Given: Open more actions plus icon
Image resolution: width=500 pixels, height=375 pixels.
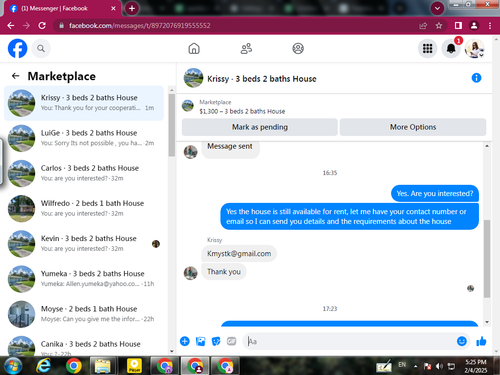Looking at the screenshot, I should coord(185,341).
